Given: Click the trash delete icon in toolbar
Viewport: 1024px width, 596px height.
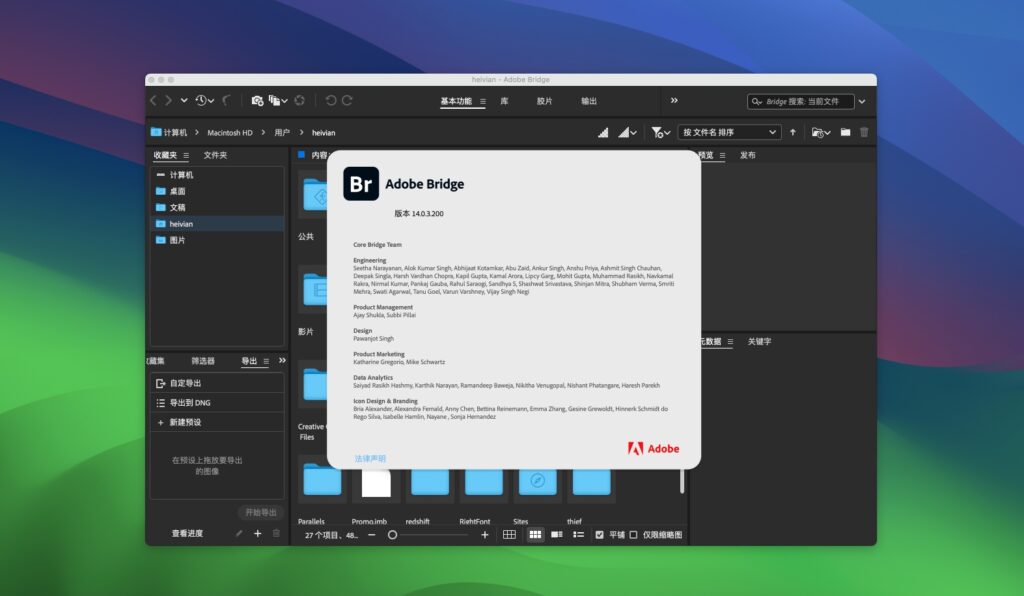Looking at the screenshot, I should (x=863, y=131).
